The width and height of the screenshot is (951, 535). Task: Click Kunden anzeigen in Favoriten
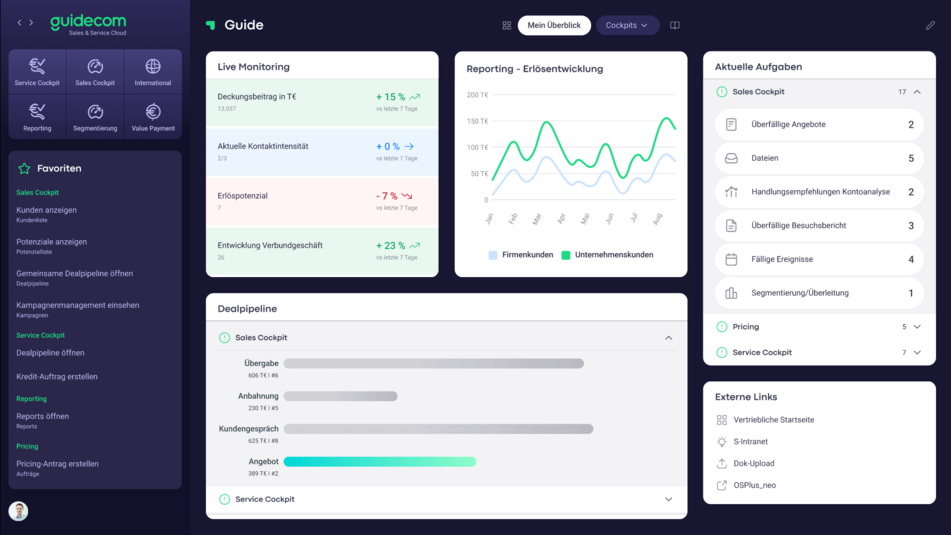coord(47,210)
